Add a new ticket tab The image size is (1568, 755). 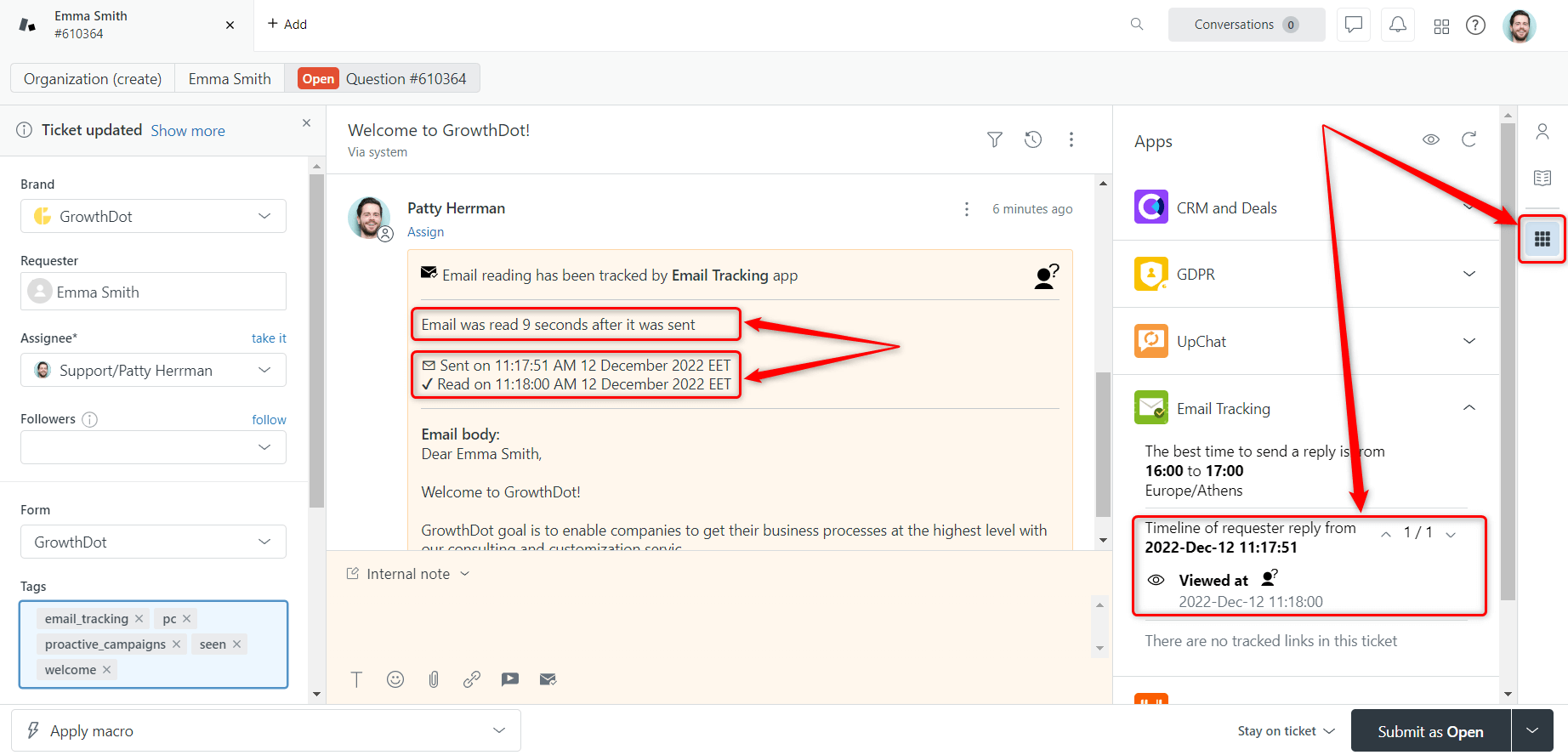(x=287, y=24)
